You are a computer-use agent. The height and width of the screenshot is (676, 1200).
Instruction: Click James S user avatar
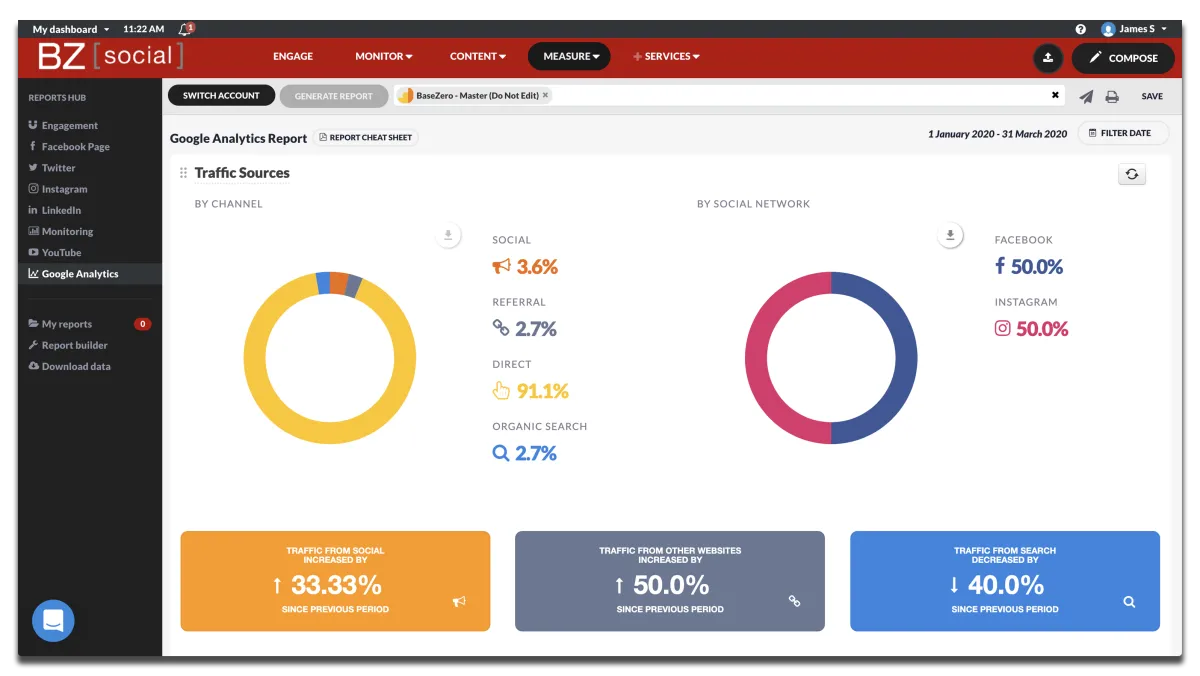coord(1108,29)
